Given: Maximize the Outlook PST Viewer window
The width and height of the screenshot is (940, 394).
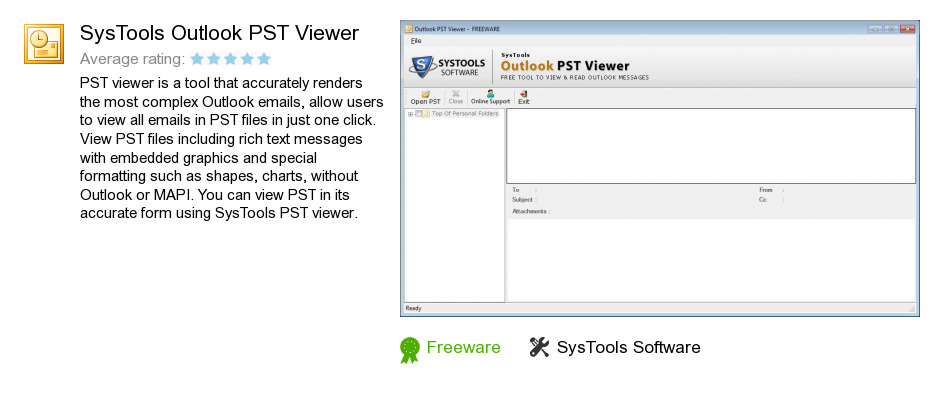Looking at the screenshot, I should point(891,29).
